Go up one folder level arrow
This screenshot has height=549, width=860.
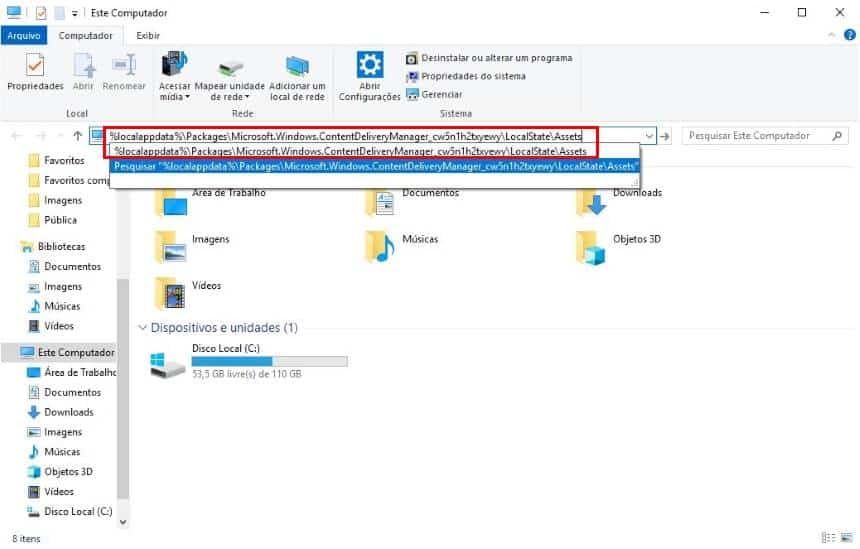(77, 135)
